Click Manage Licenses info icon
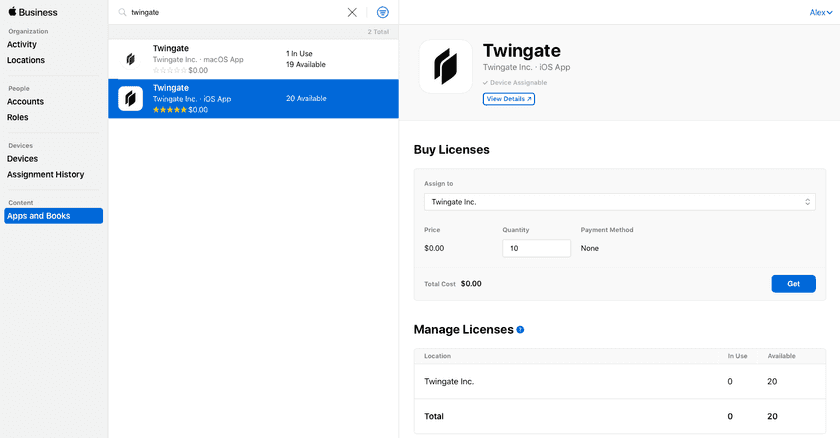 tap(521, 329)
